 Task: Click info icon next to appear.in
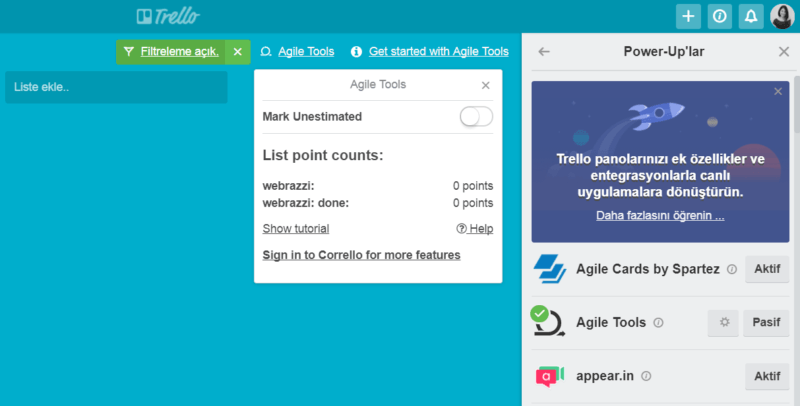pyautogui.click(x=646, y=377)
